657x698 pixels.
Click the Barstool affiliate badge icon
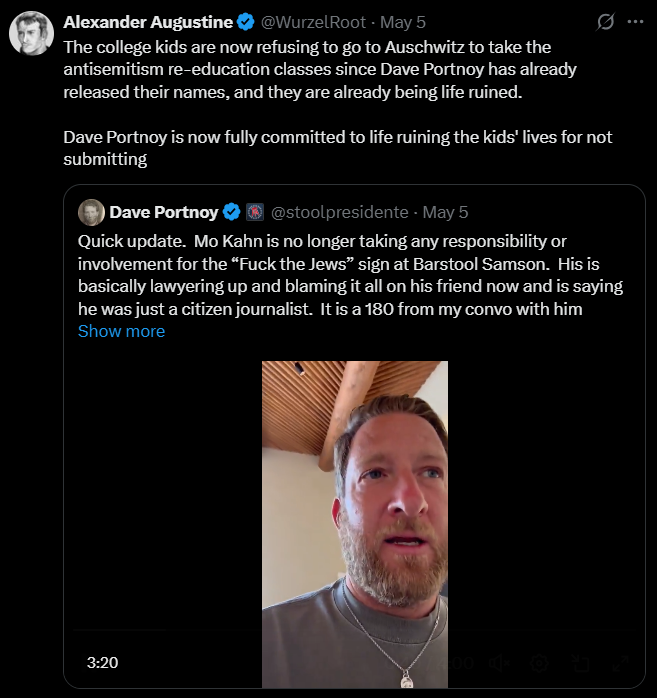pos(253,212)
